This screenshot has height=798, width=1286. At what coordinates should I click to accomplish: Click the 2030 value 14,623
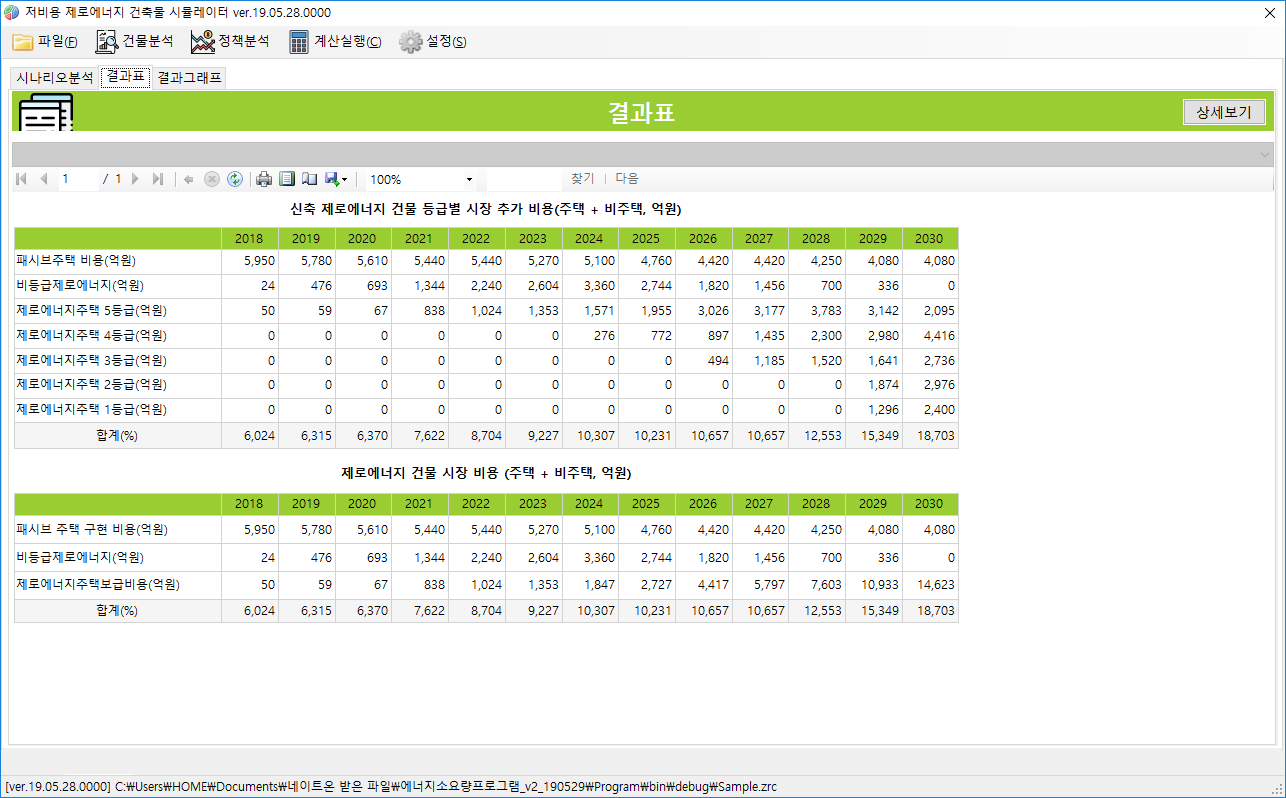pyautogui.click(x=935, y=584)
